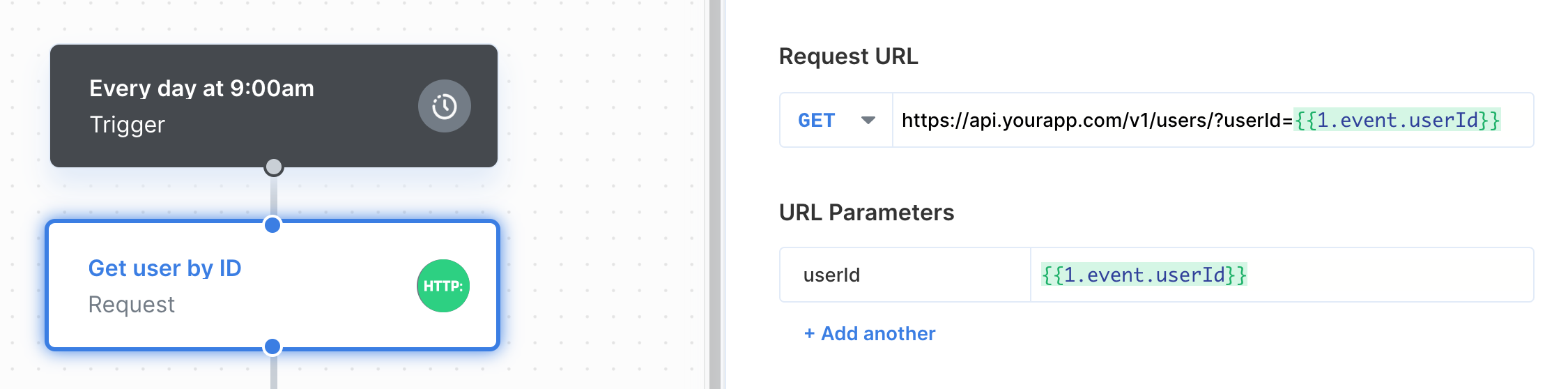This screenshot has width=1568, height=389.
Task: Click the connector line between the nodes
Action: pos(274,197)
